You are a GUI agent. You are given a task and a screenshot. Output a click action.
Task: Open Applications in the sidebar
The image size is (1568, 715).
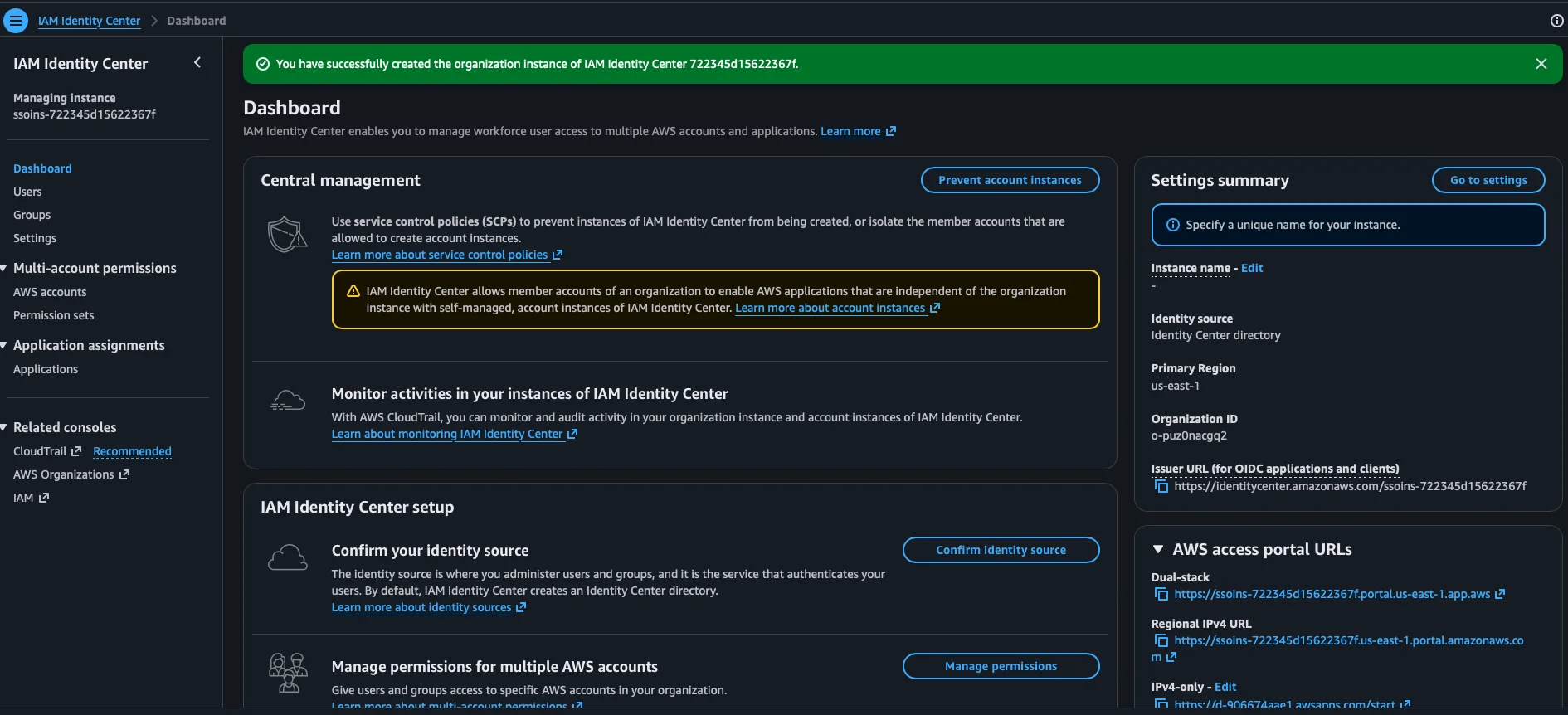point(46,369)
